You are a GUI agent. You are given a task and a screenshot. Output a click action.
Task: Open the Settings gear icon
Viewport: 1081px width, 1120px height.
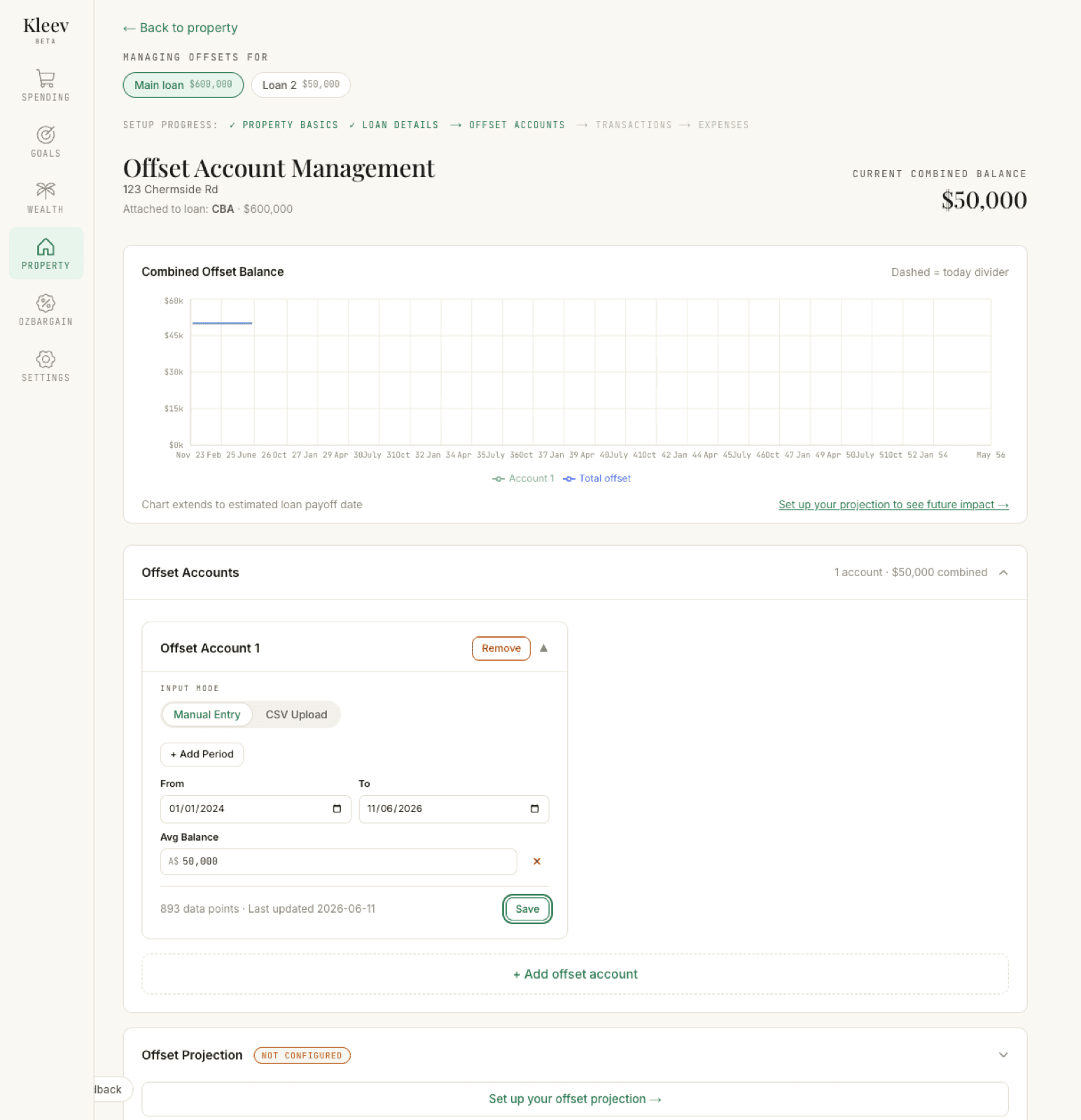[x=46, y=358]
